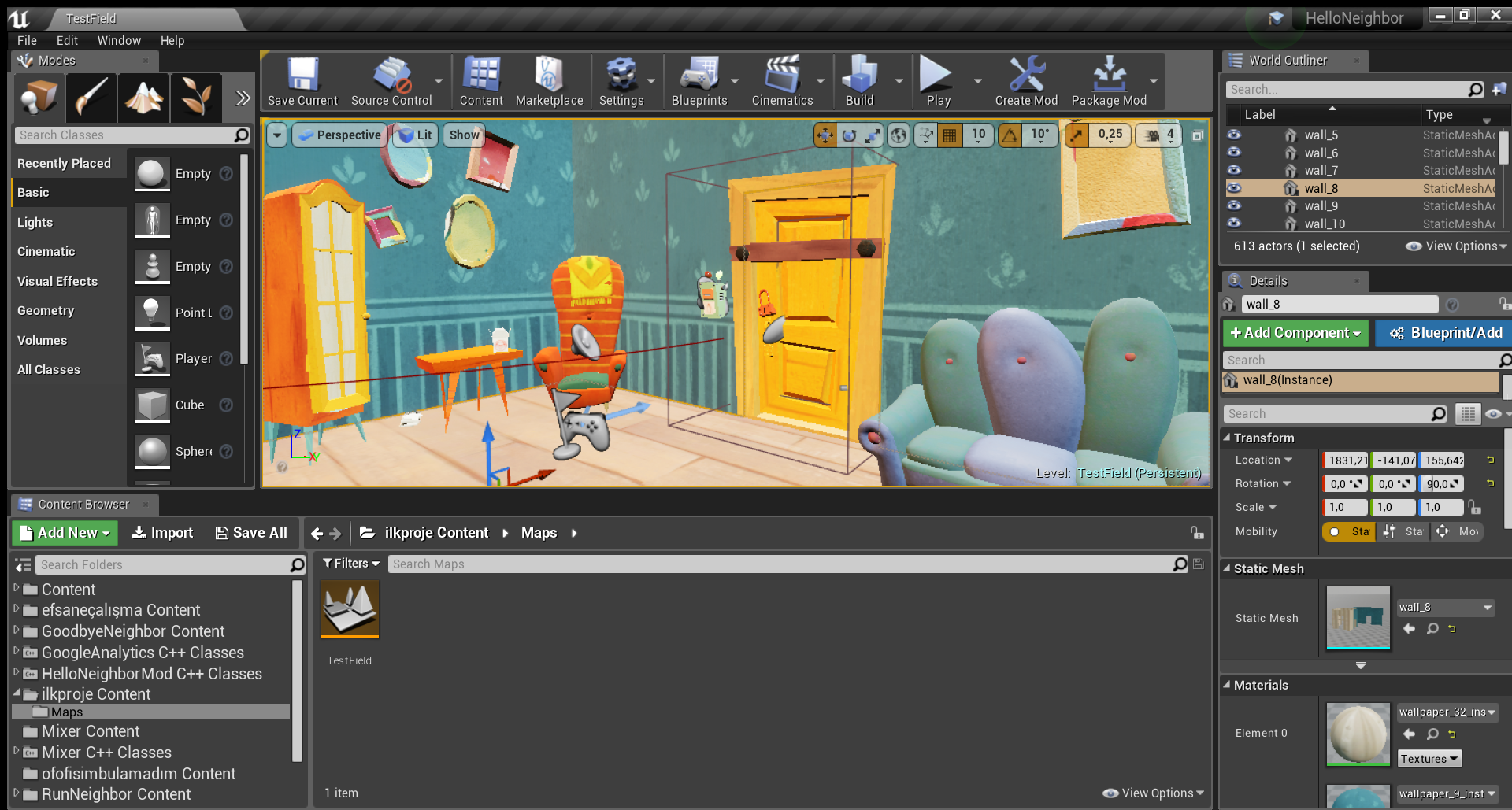
Task: Toggle scale snapping in viewport
Action: coord(1076,135)
